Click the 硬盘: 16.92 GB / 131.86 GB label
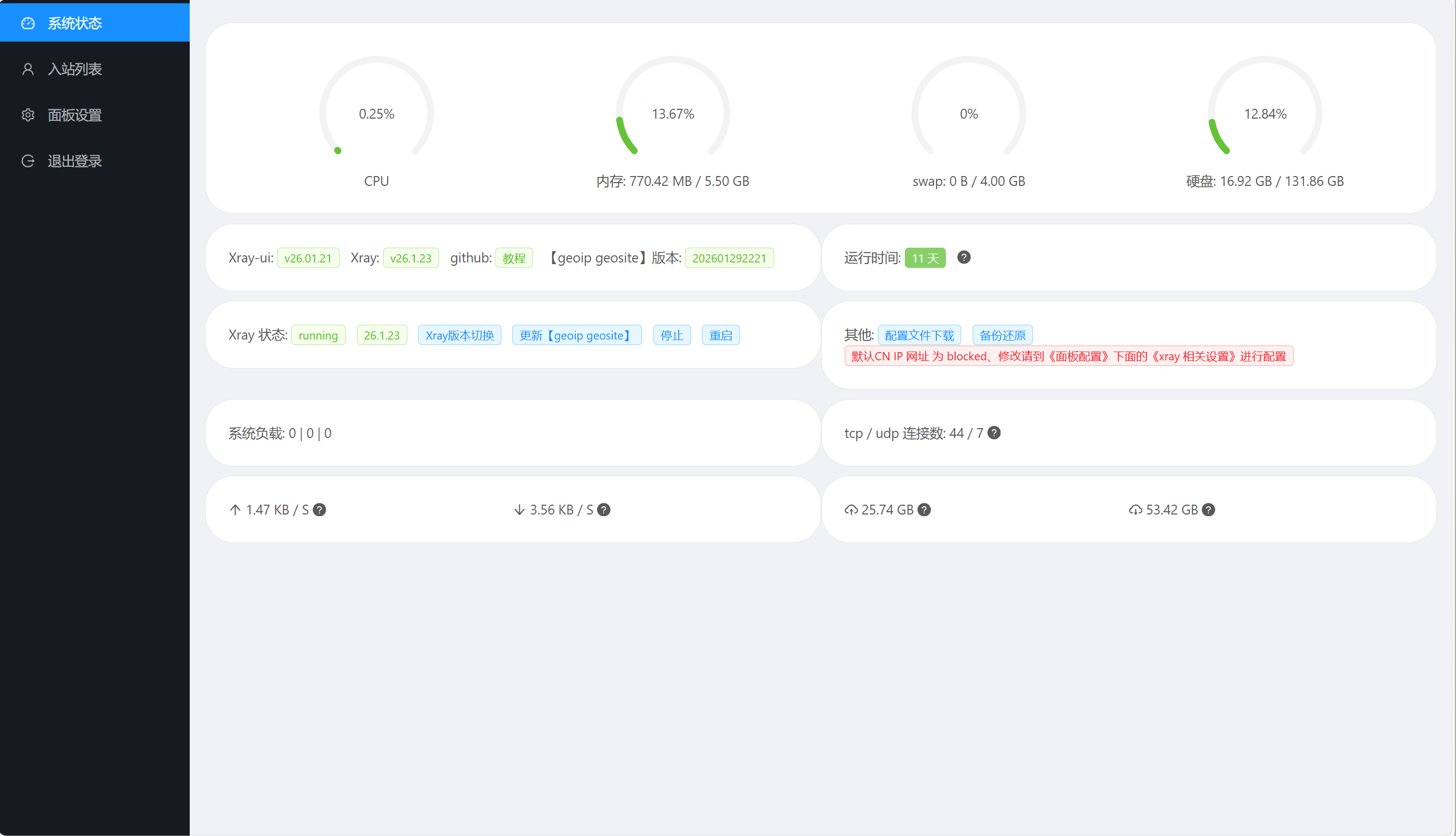This screenshot has width=1456, height=836. [1265, 182]
